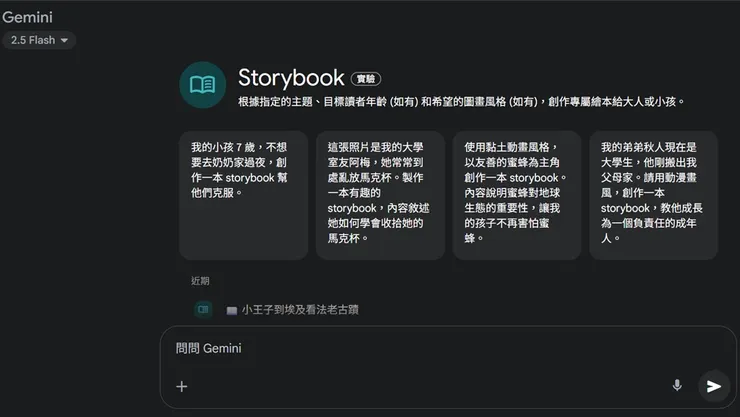
Task: Click the Storybook title heading
Action: tap(291, 78)
